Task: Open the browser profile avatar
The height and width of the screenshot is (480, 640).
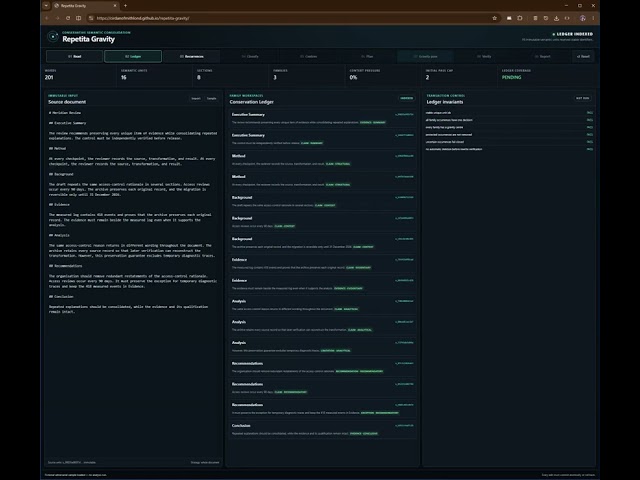Action: point(582,18)
